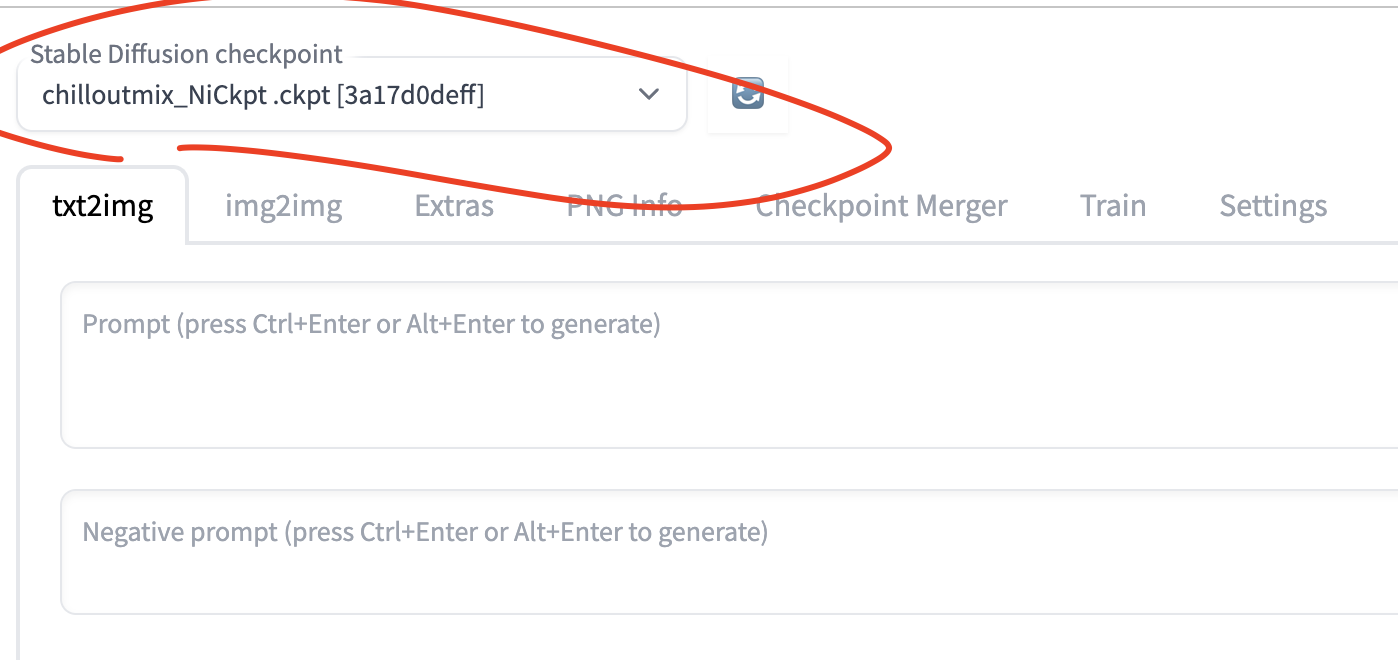
Task: Open the Checkpoint Merger tab
Action: coord(881,205)
